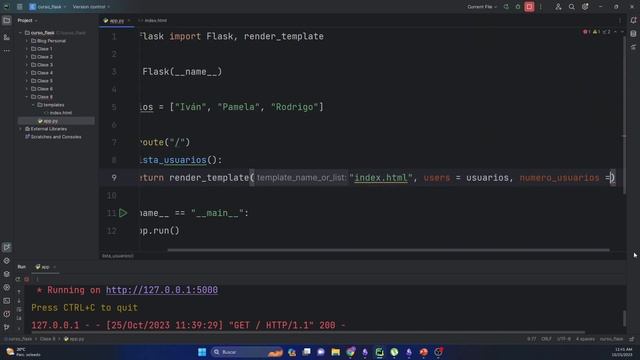Click the Project tool window icon
Image resolution: width=640 pixels, height=360 pixels.
click(x=7, y=20)
